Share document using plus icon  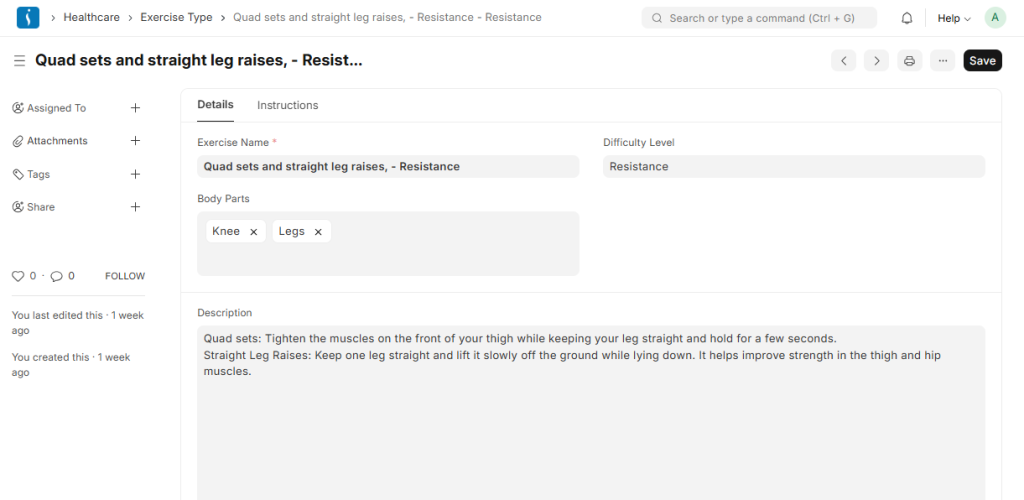(136, 207)
